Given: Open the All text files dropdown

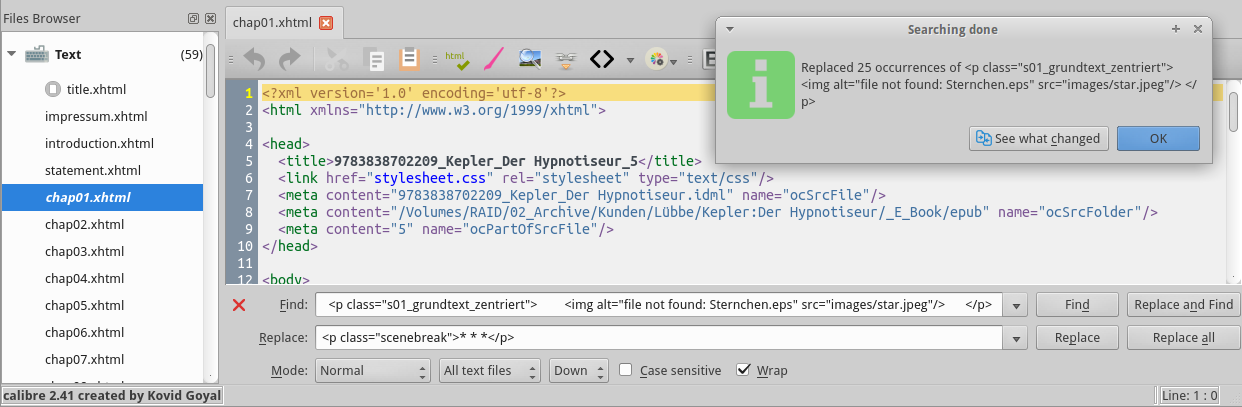Looking at the screenshot, I should (490, 370).
